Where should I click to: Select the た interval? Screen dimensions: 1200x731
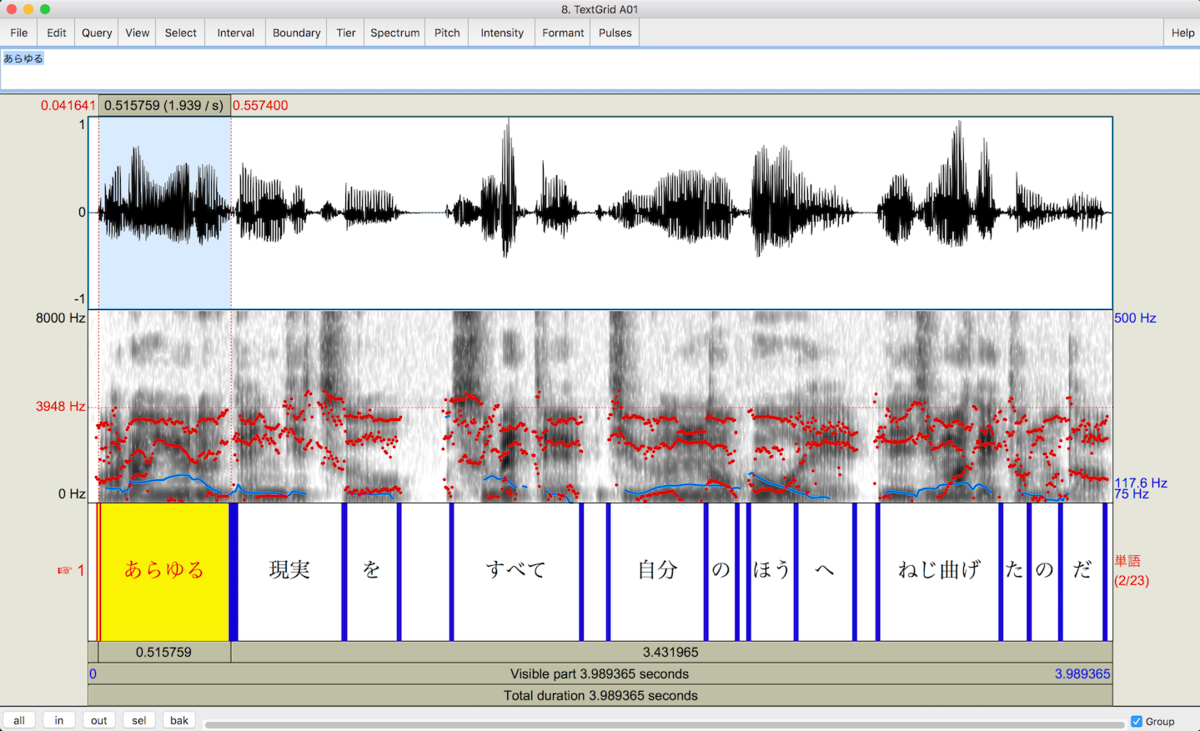tap(1014, 571)
